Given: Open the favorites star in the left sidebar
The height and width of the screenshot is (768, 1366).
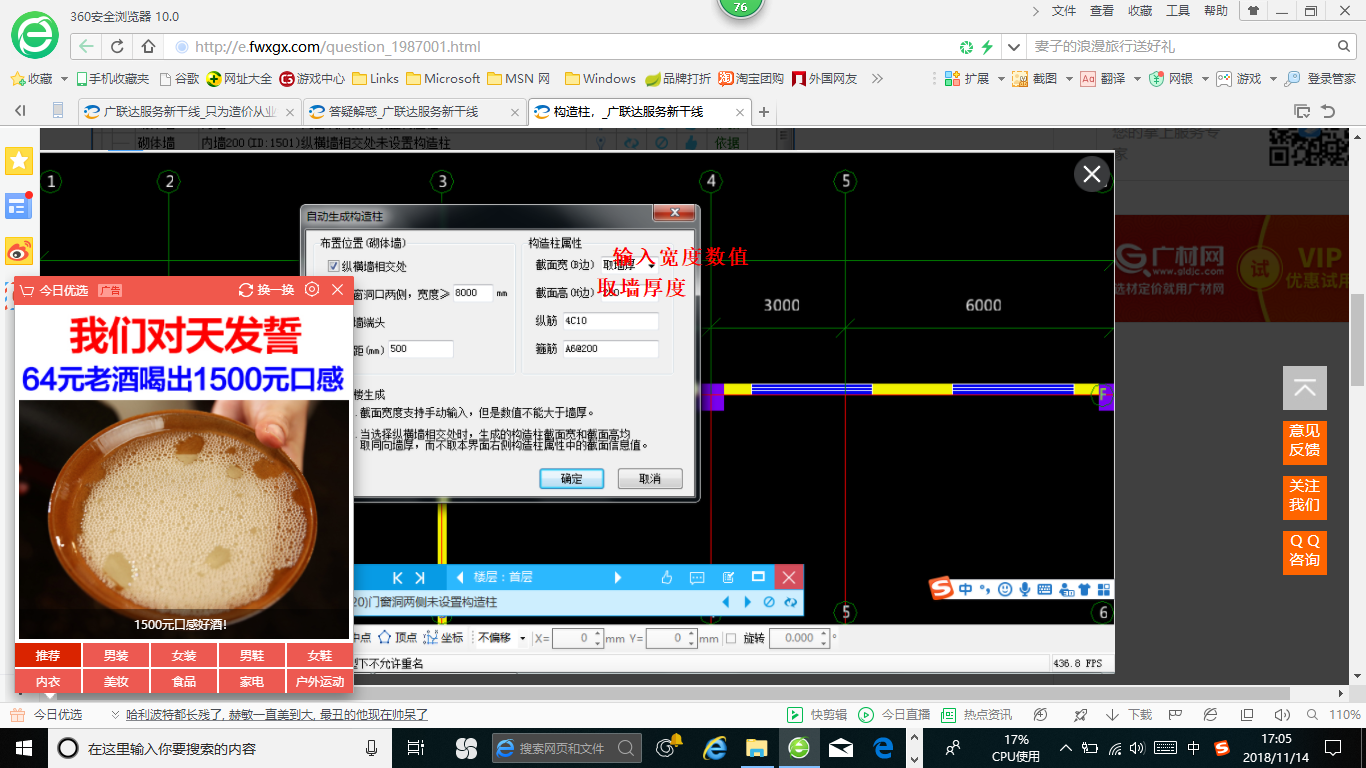Looking at the screenshot, I should pyautogui.click(x=19, y=161).
